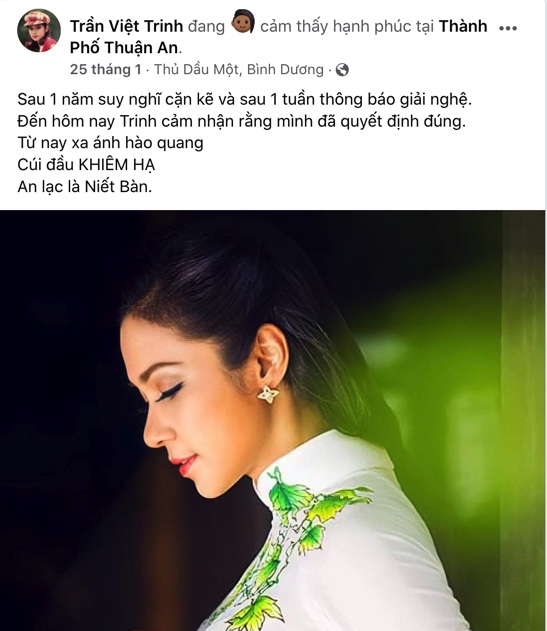Click the feeling emoji face icon
Screen dimensions: 547x631
click(243, 23)
